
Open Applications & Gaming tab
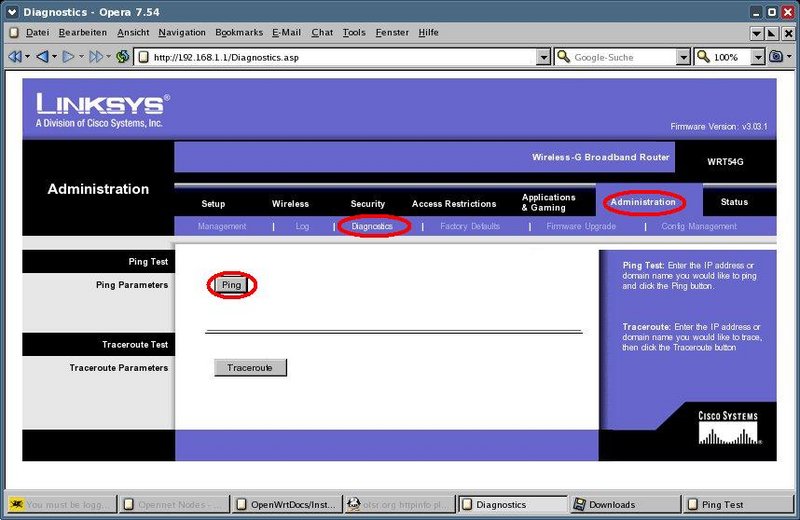[548, 202]
